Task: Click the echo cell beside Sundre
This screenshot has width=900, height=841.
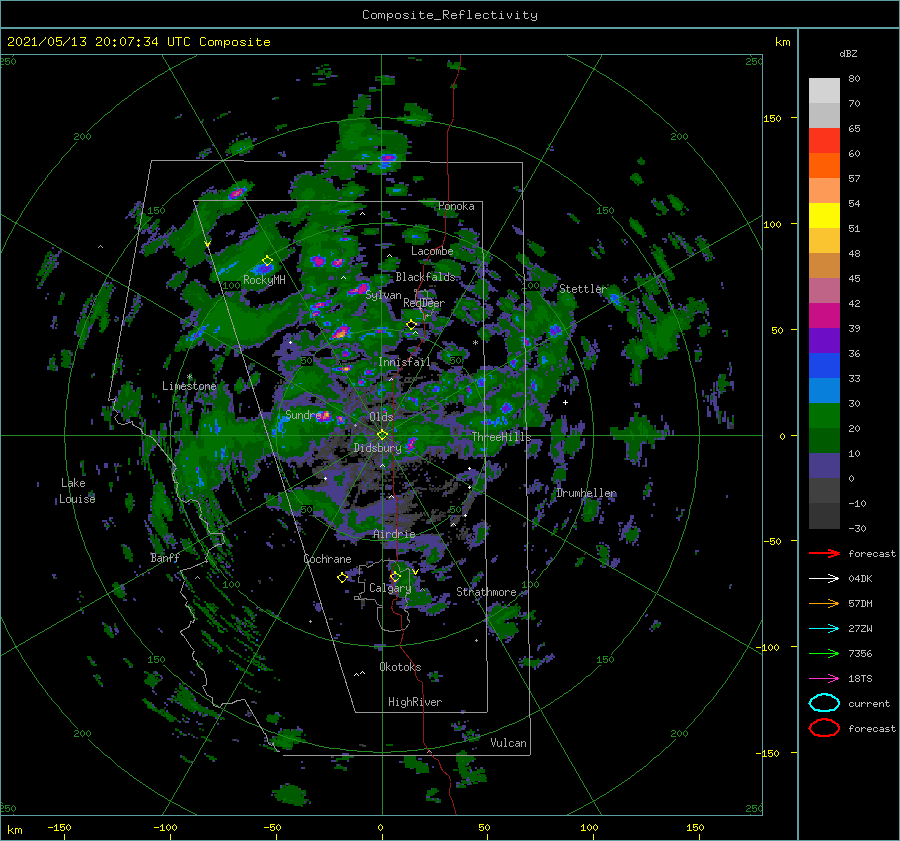Action: (325, 415)
